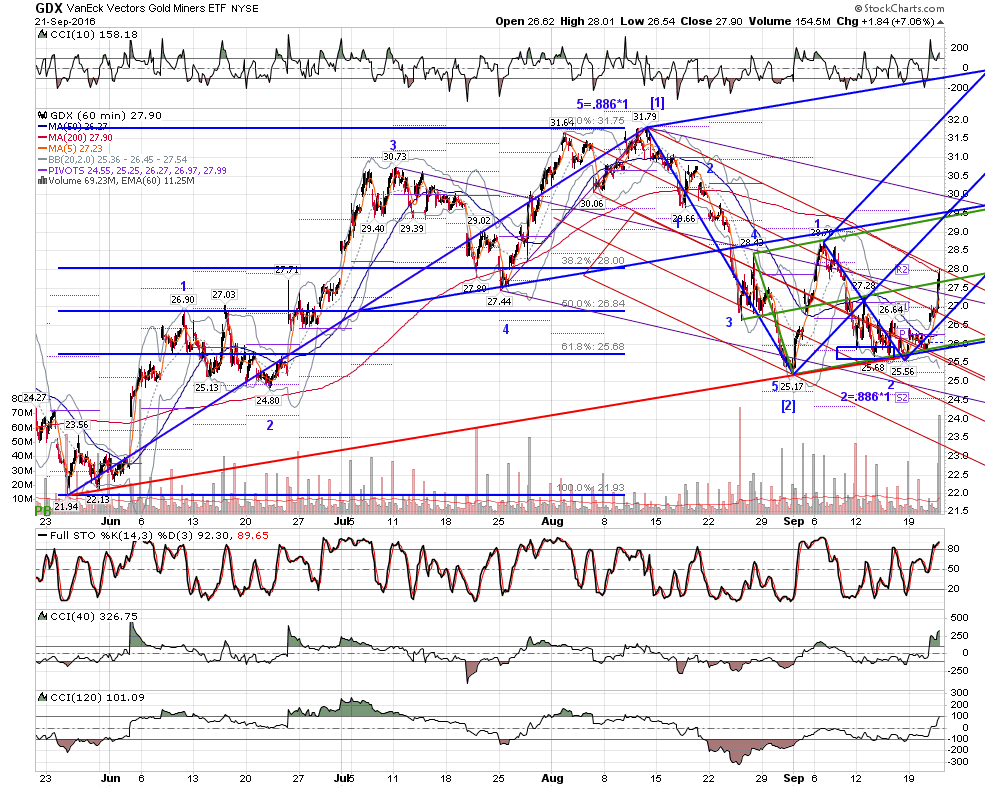Click the 31.79 peak price label

(645, 116)
